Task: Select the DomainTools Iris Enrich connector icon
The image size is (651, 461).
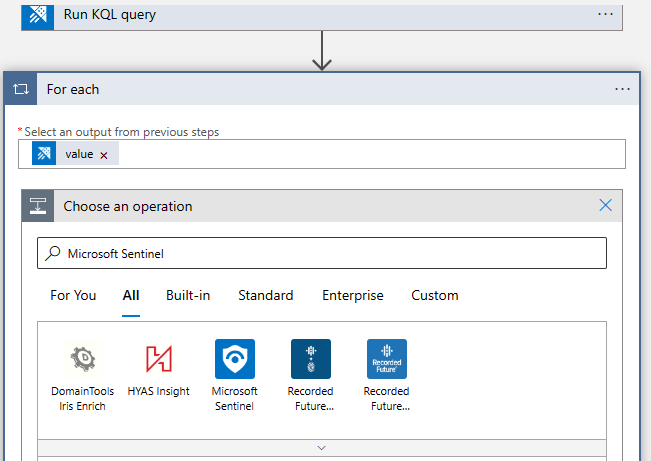Action: pyautogui.click(x=83, y=359)
